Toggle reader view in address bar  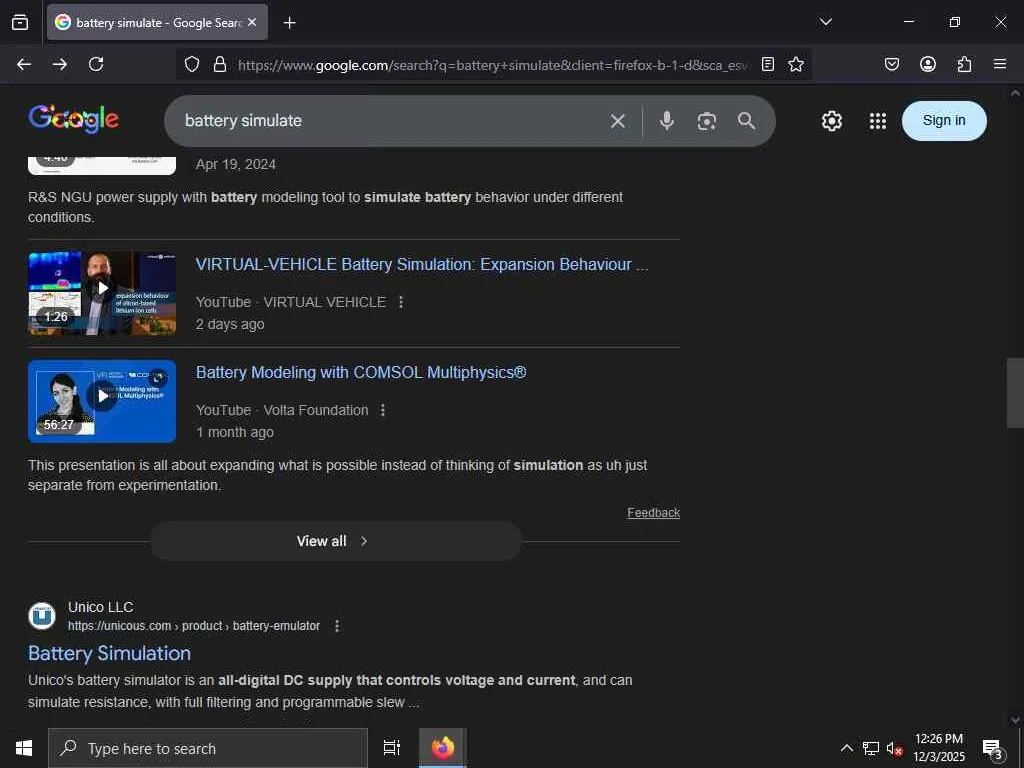(x=768, y=64)
